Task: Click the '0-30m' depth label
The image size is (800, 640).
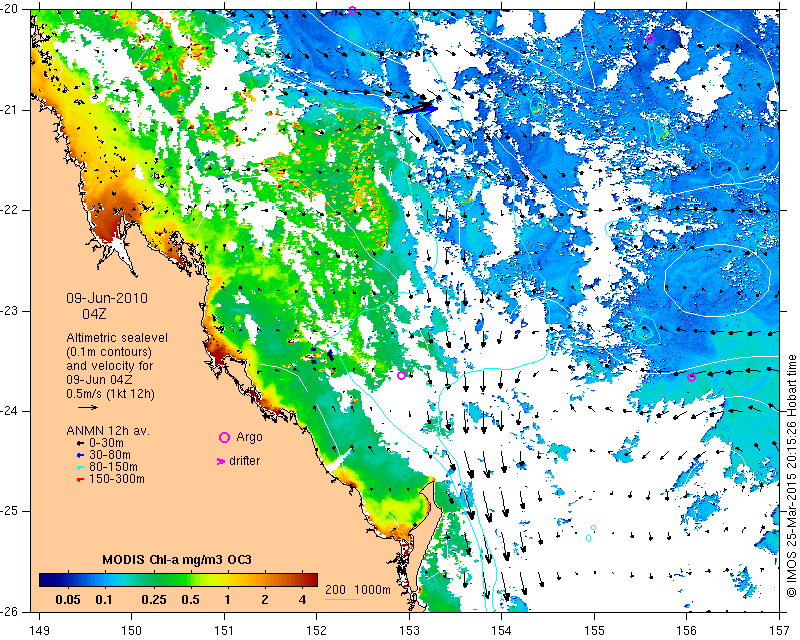Action: point(106,443)
